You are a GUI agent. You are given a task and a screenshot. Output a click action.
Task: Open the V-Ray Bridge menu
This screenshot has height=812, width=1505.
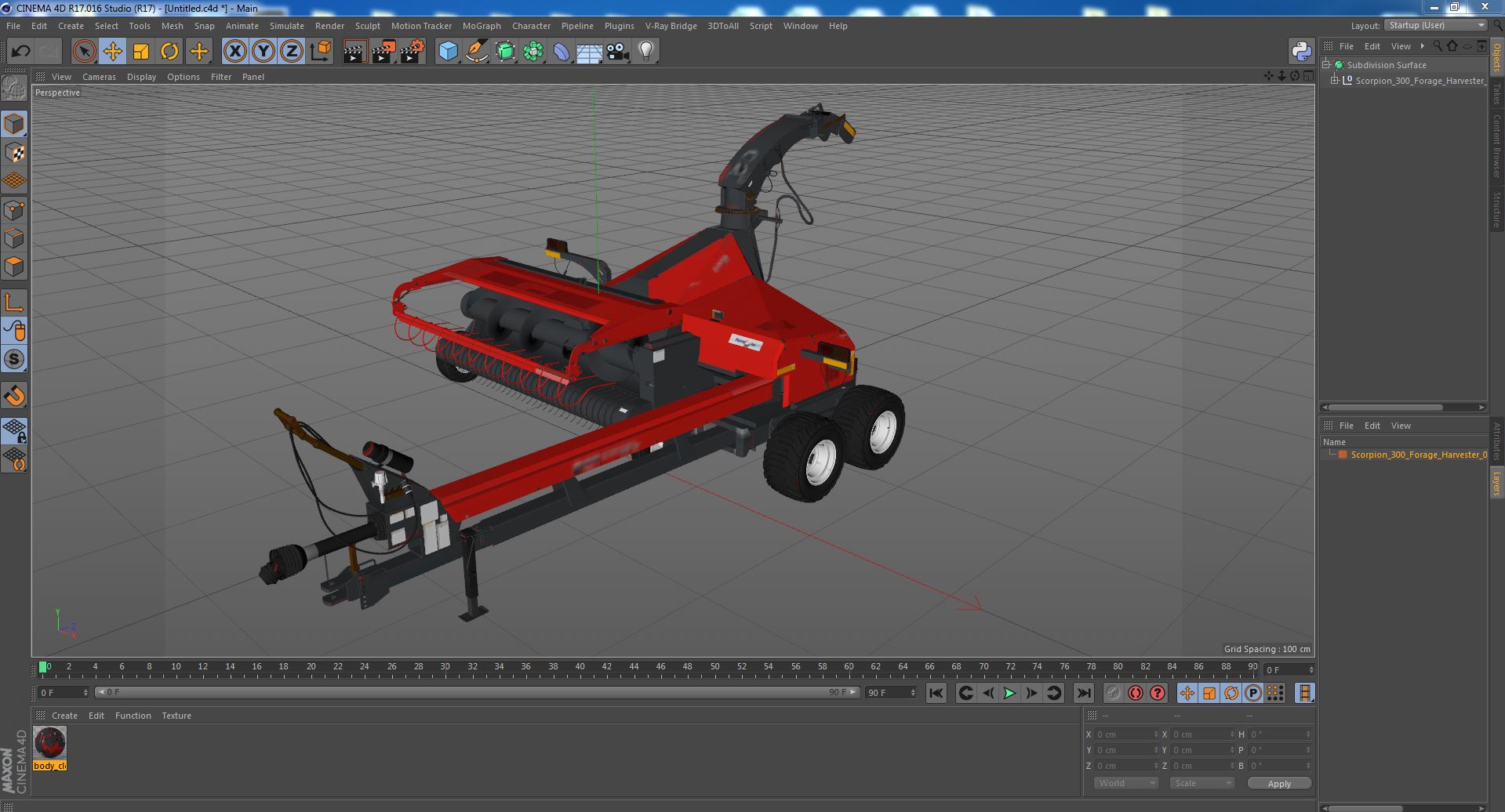coord(671,26)
